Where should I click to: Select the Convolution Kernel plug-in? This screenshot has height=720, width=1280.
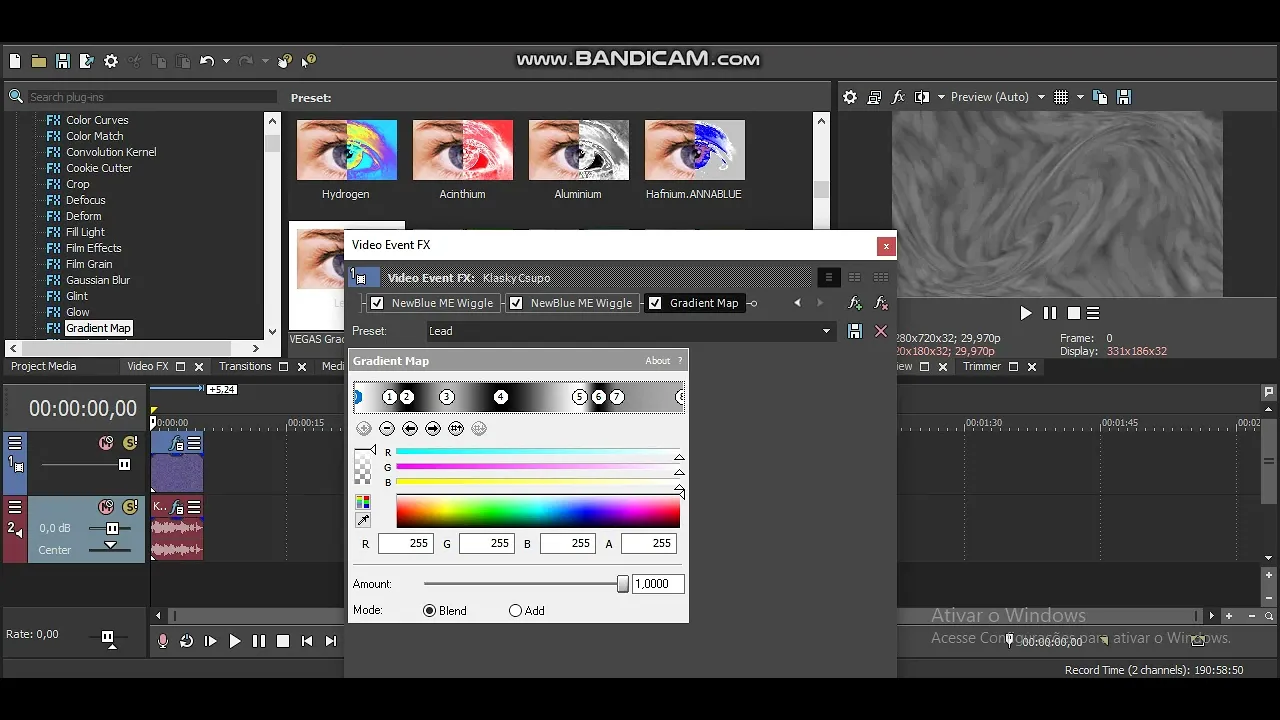[x=111, y=152]
